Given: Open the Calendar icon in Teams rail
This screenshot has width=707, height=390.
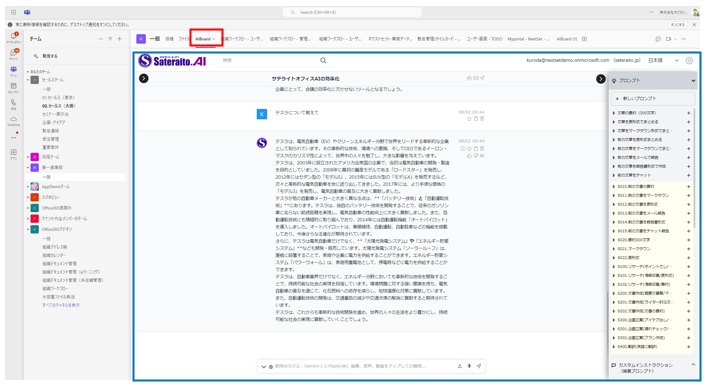Looking at the screenshot, I should click(14, 87).
